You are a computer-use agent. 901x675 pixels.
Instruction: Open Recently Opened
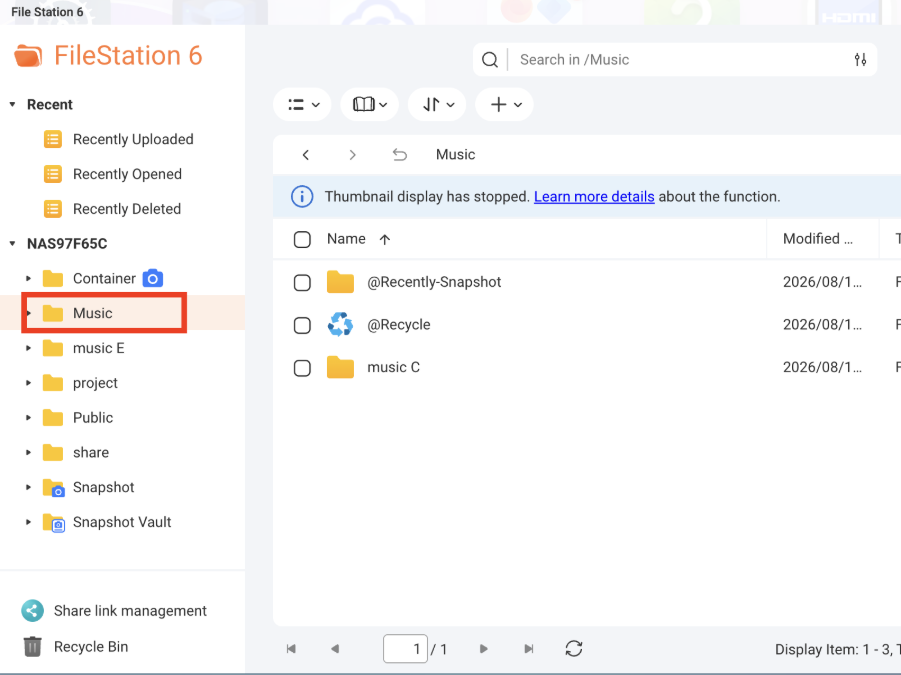(128, 174)
